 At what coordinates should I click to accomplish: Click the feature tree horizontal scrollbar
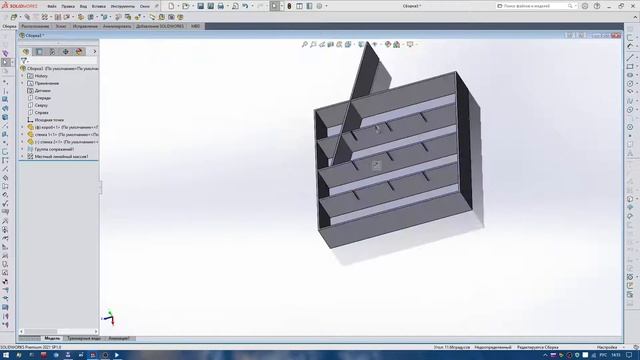(58, 331)
